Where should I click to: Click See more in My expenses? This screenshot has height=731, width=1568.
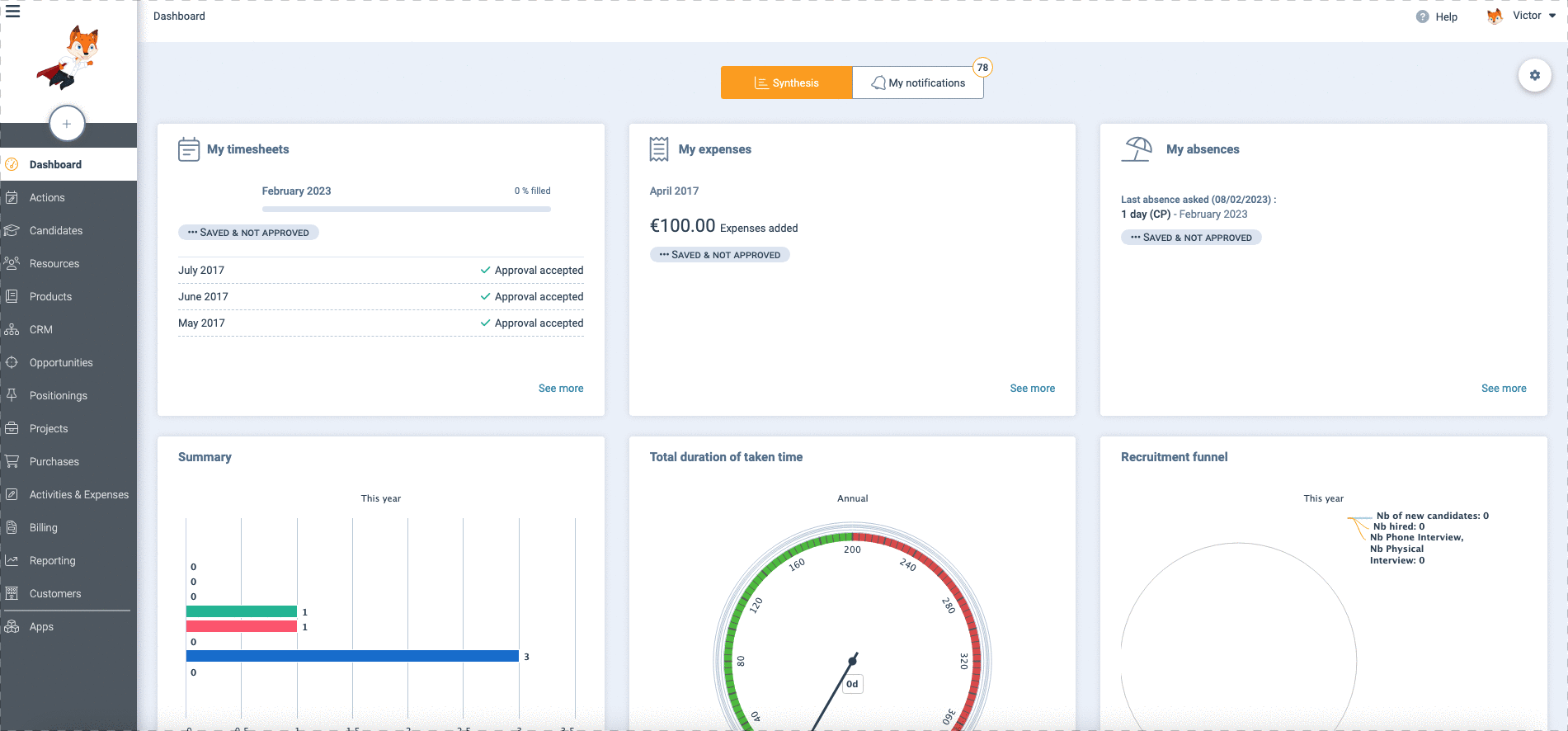pos(1033,389)
